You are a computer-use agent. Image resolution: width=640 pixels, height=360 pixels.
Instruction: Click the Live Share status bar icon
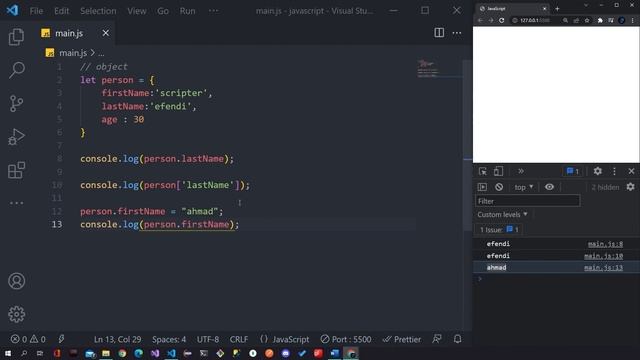(61, 339)
